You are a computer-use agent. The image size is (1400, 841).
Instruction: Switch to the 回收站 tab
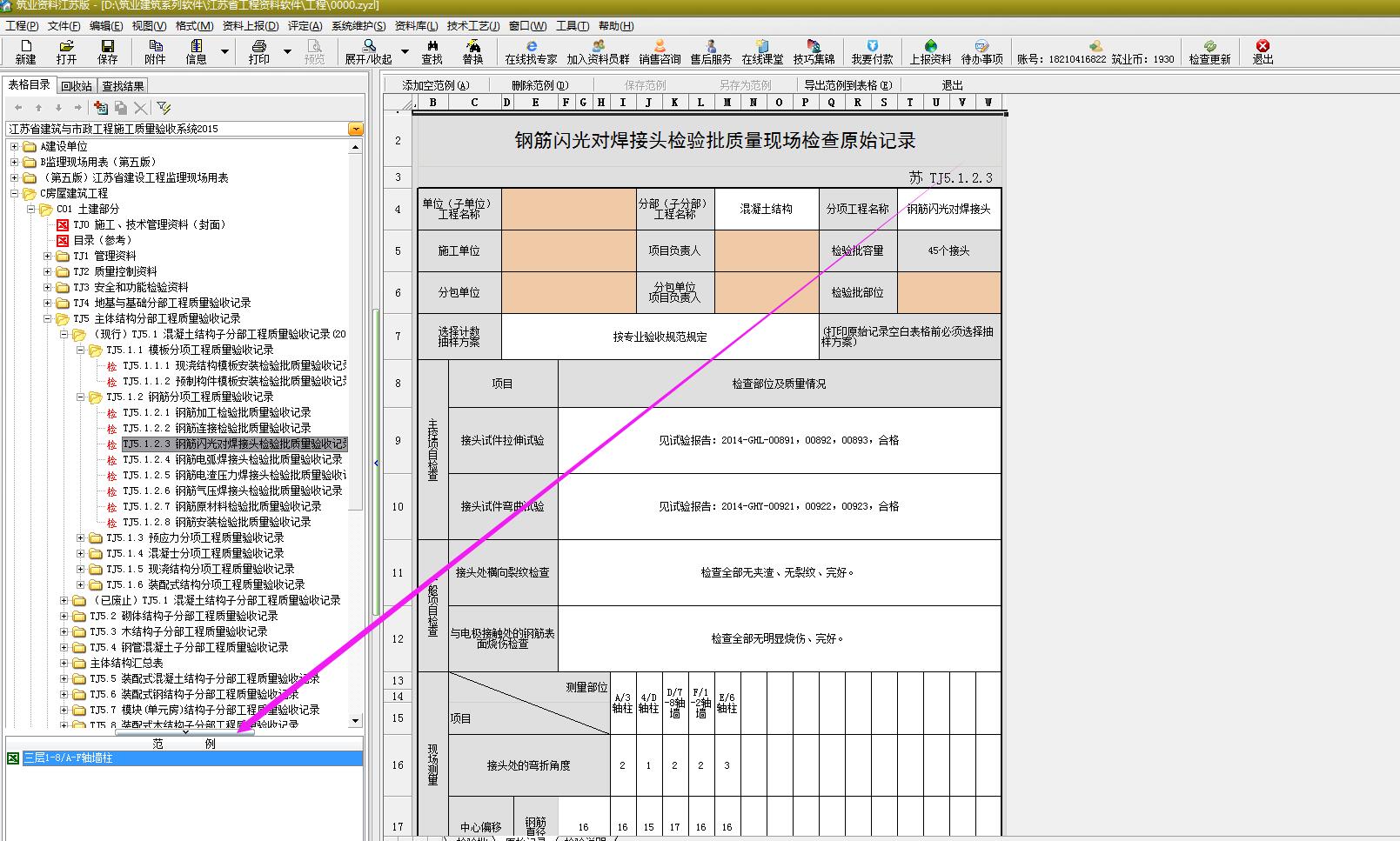(77, 86)
